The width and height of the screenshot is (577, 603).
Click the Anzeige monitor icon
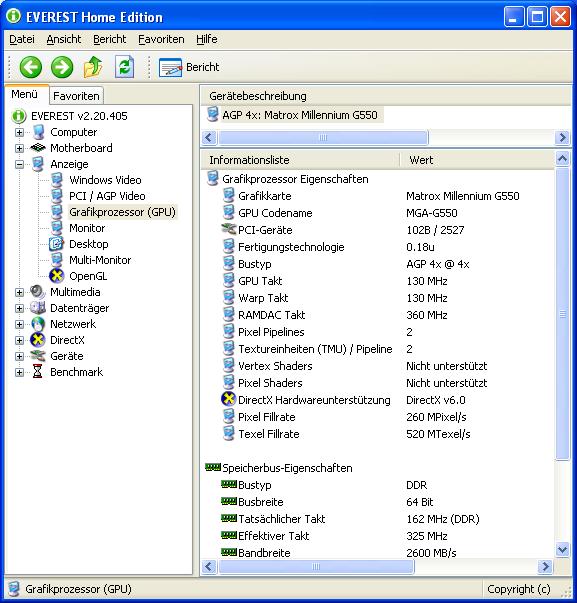pos(38,164)
